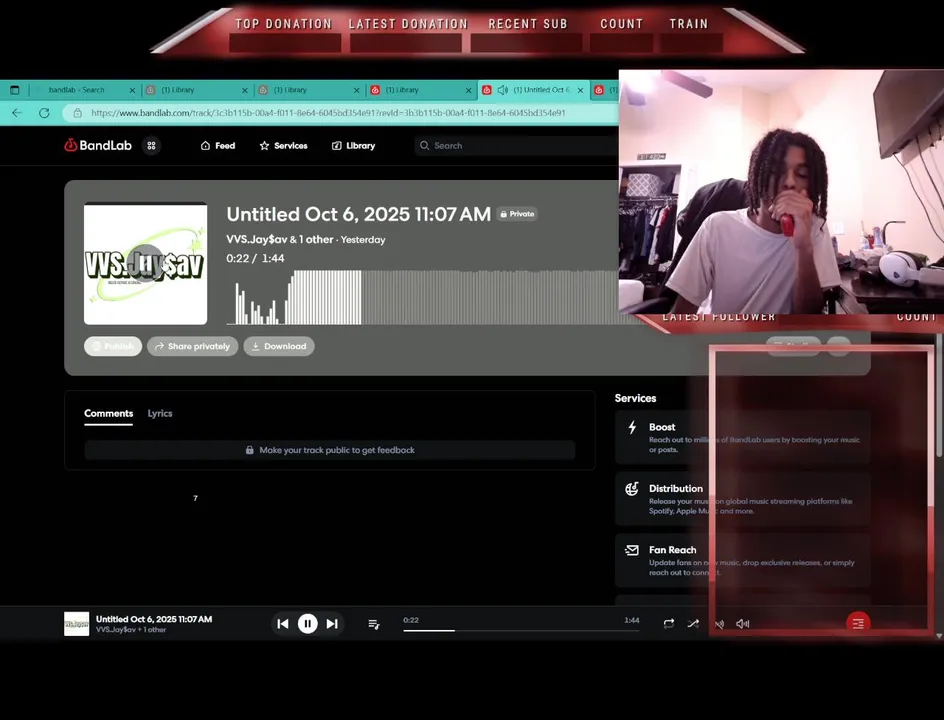
Task: Seek within the track waveform
Action: (422, 297)
